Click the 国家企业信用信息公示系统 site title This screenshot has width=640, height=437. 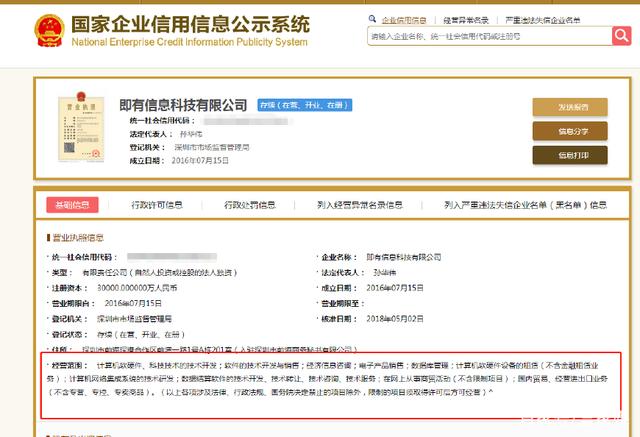pyautogui.click(x=191, y=24)
